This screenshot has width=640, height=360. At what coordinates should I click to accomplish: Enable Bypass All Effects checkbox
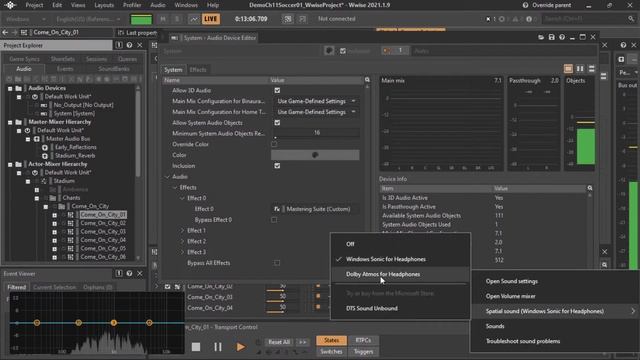277,263
